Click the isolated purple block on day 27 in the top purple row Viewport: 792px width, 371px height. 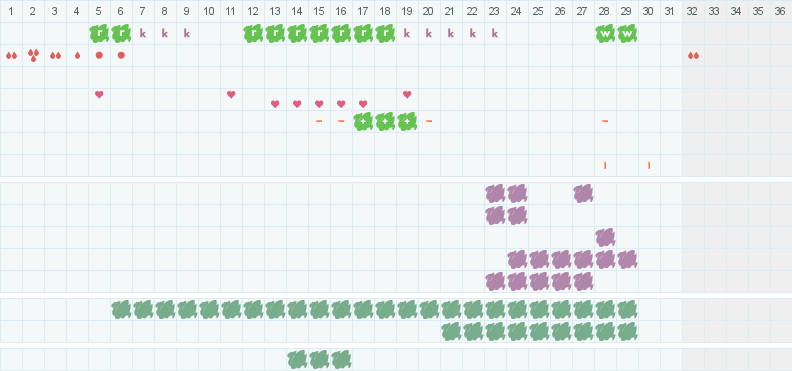point(583,193)
